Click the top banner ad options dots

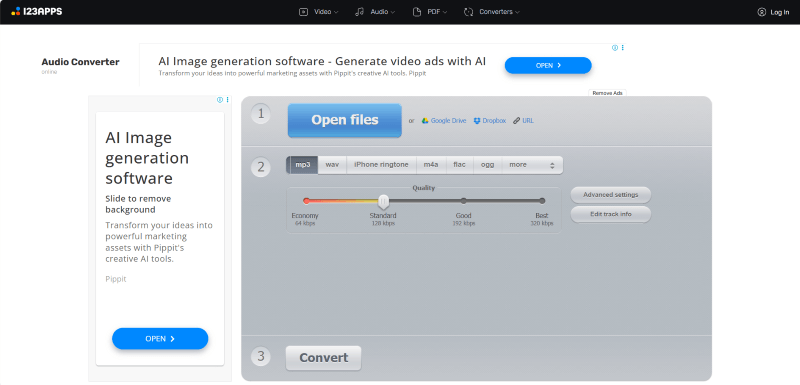pyautogui.click(x=622, y=47)
